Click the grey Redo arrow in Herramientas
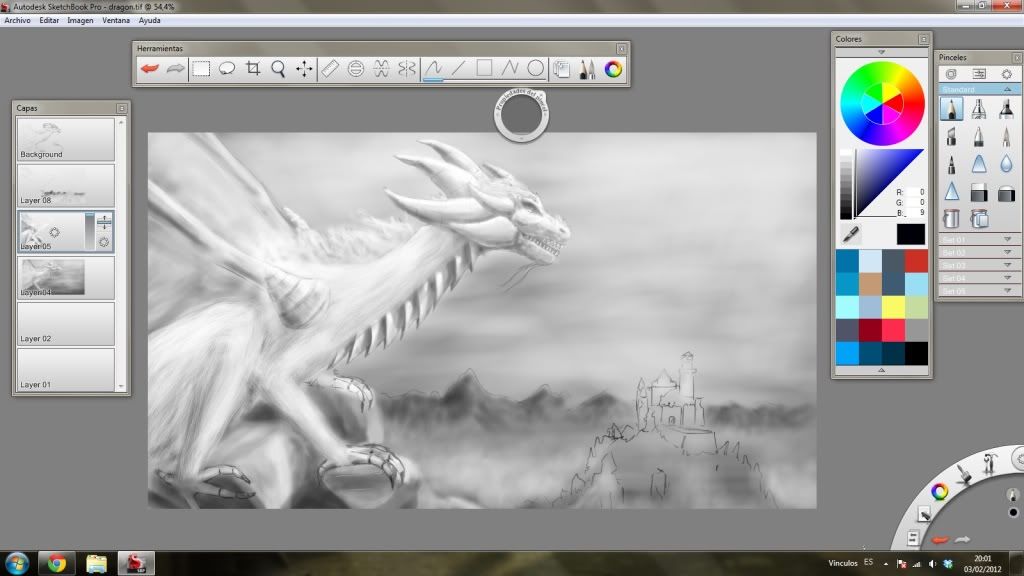This screenshot has height=576, width=1024. [175, 69]
